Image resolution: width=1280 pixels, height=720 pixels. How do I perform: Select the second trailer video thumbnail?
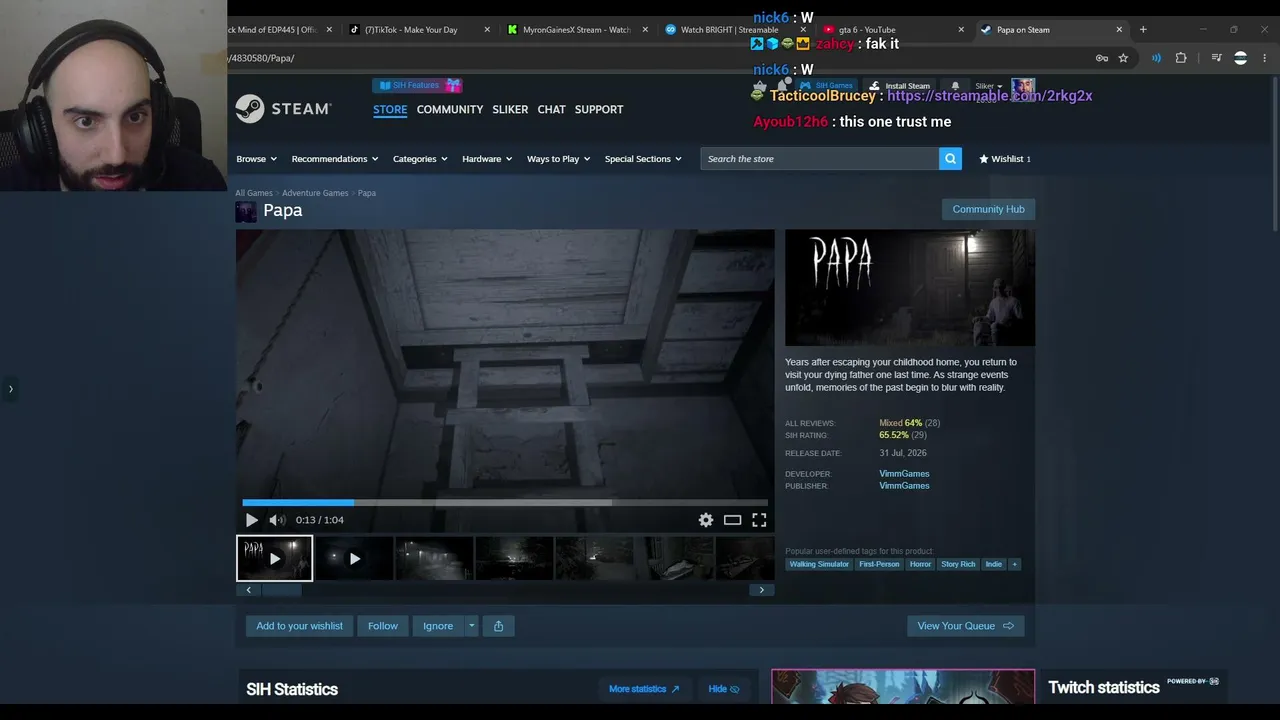pos(354,559)
